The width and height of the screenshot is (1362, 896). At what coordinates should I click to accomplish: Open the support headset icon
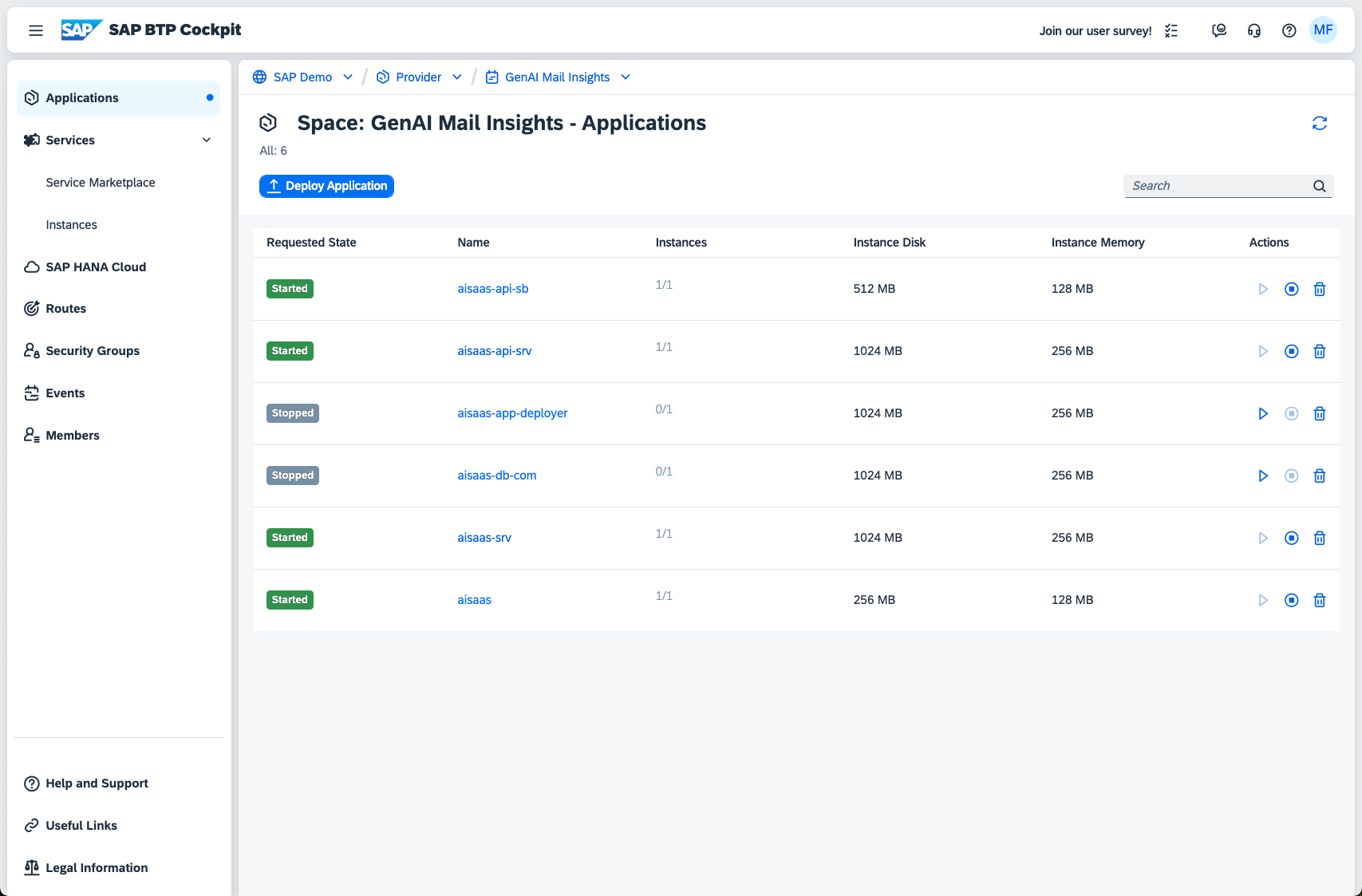click(1254, 30)
